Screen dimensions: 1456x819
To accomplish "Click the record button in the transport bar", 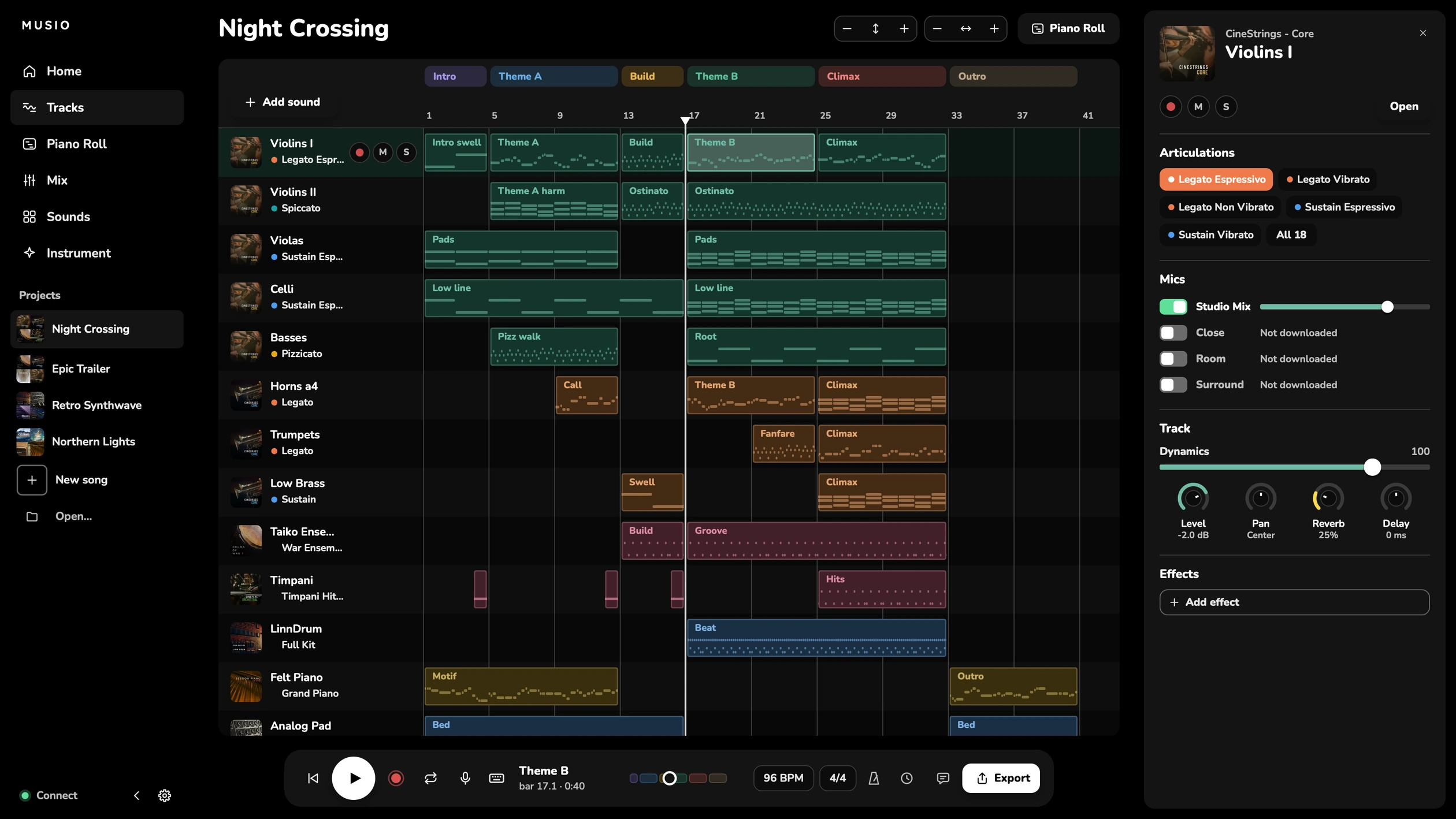I will 396,778.
